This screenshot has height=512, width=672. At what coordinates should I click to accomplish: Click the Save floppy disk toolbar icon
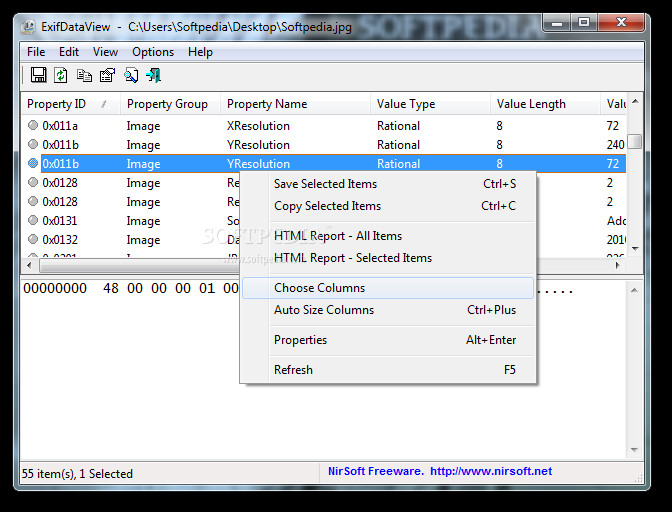(39, 75)
